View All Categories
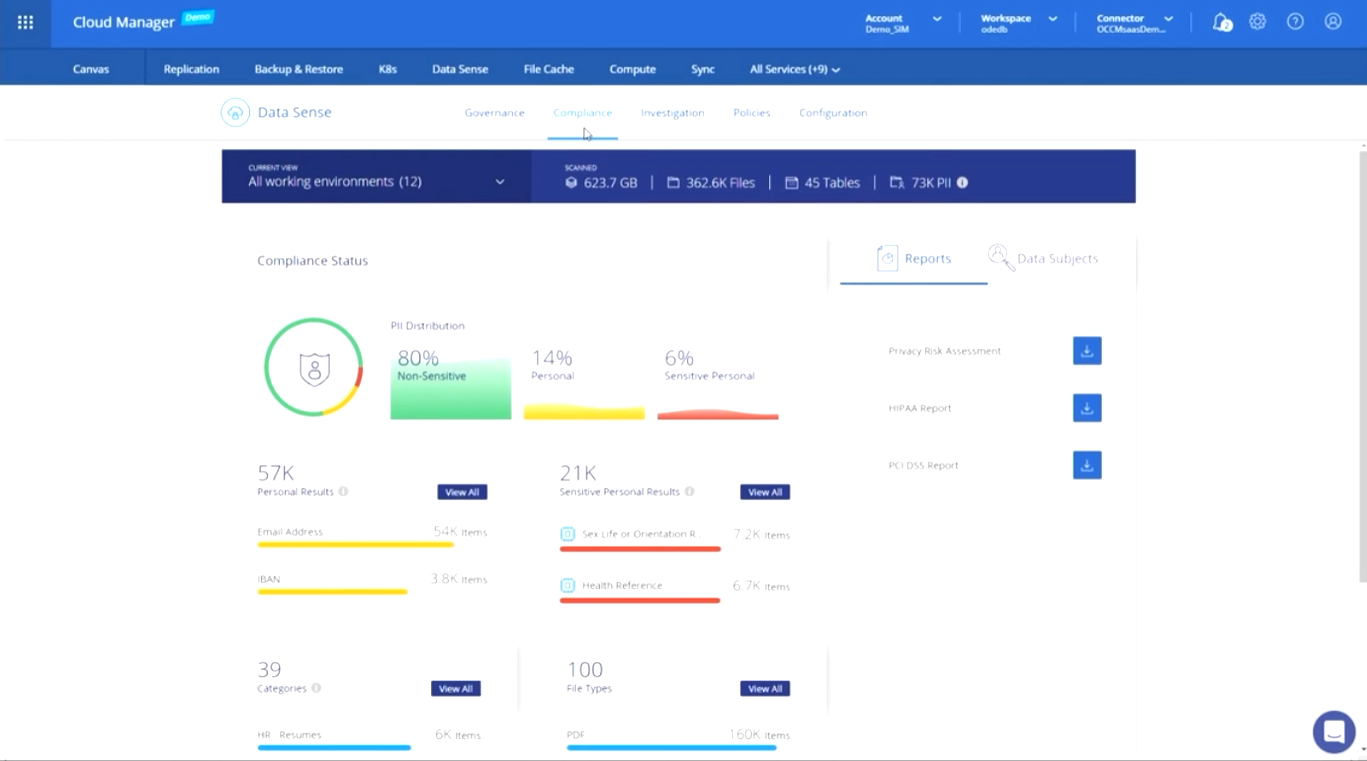Viewport: 1367px width, 761px height. pyautogui.click(x=456, y=688)
